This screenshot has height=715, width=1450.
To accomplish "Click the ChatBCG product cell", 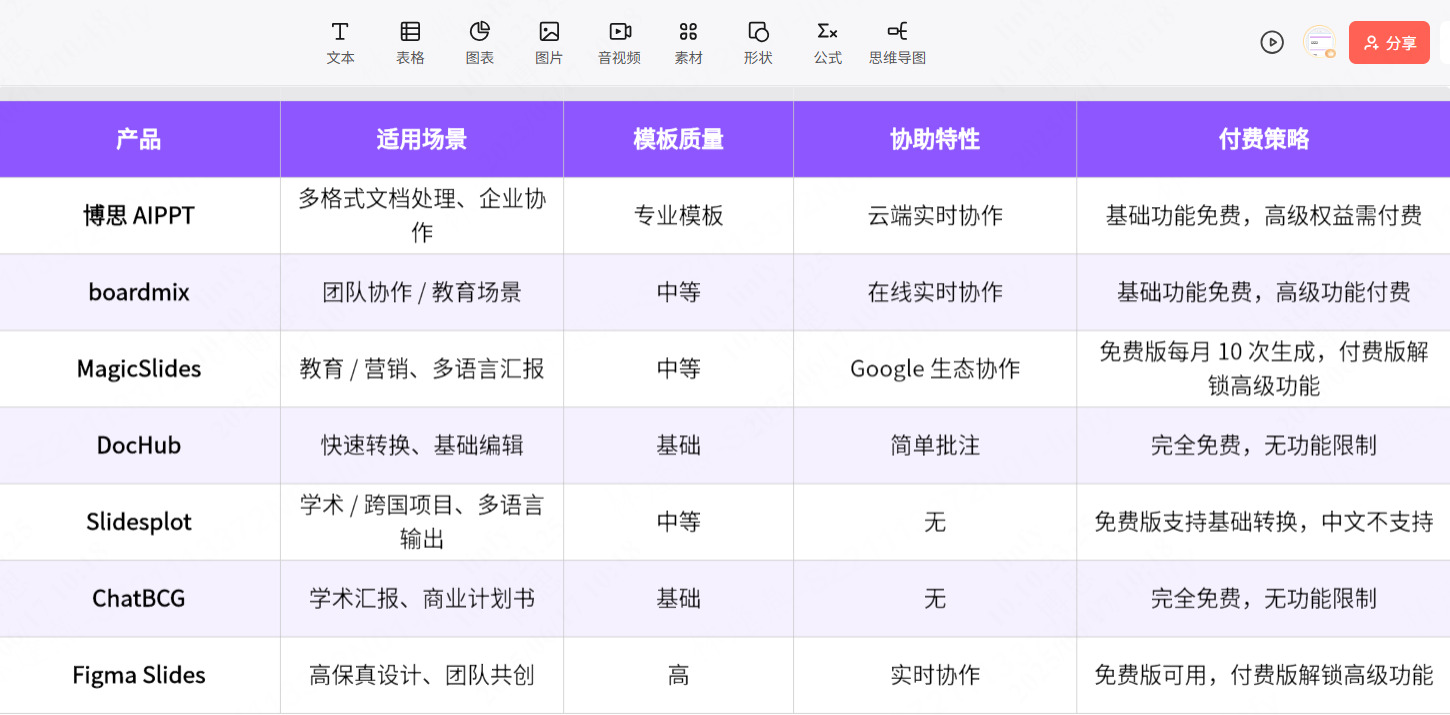I will [x=140, y=598].
